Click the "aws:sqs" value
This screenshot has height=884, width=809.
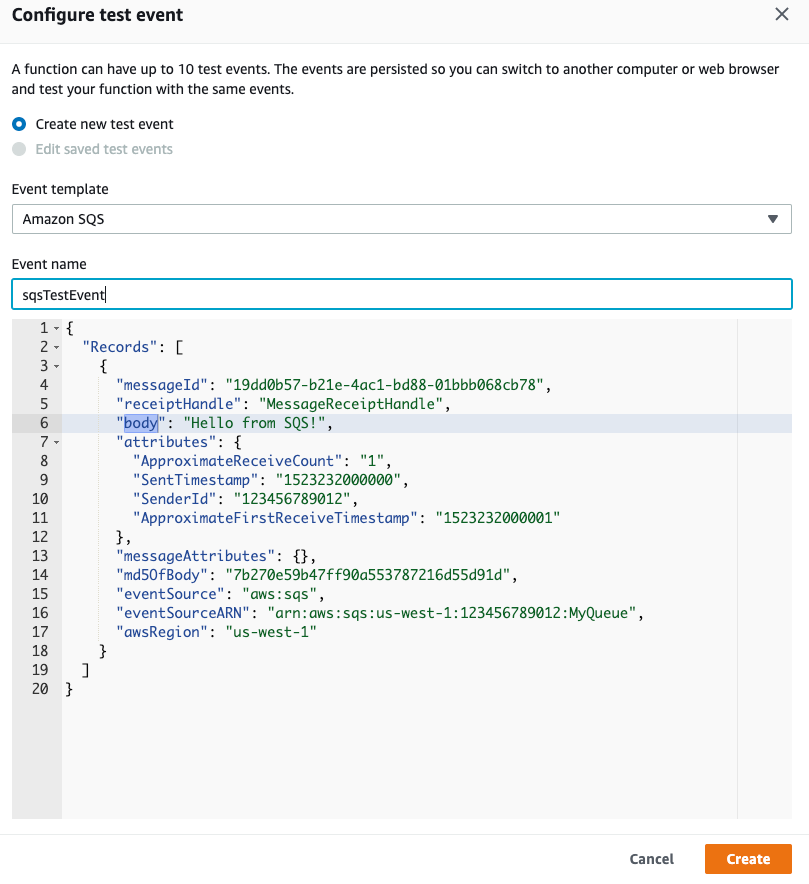click(280, 594)
